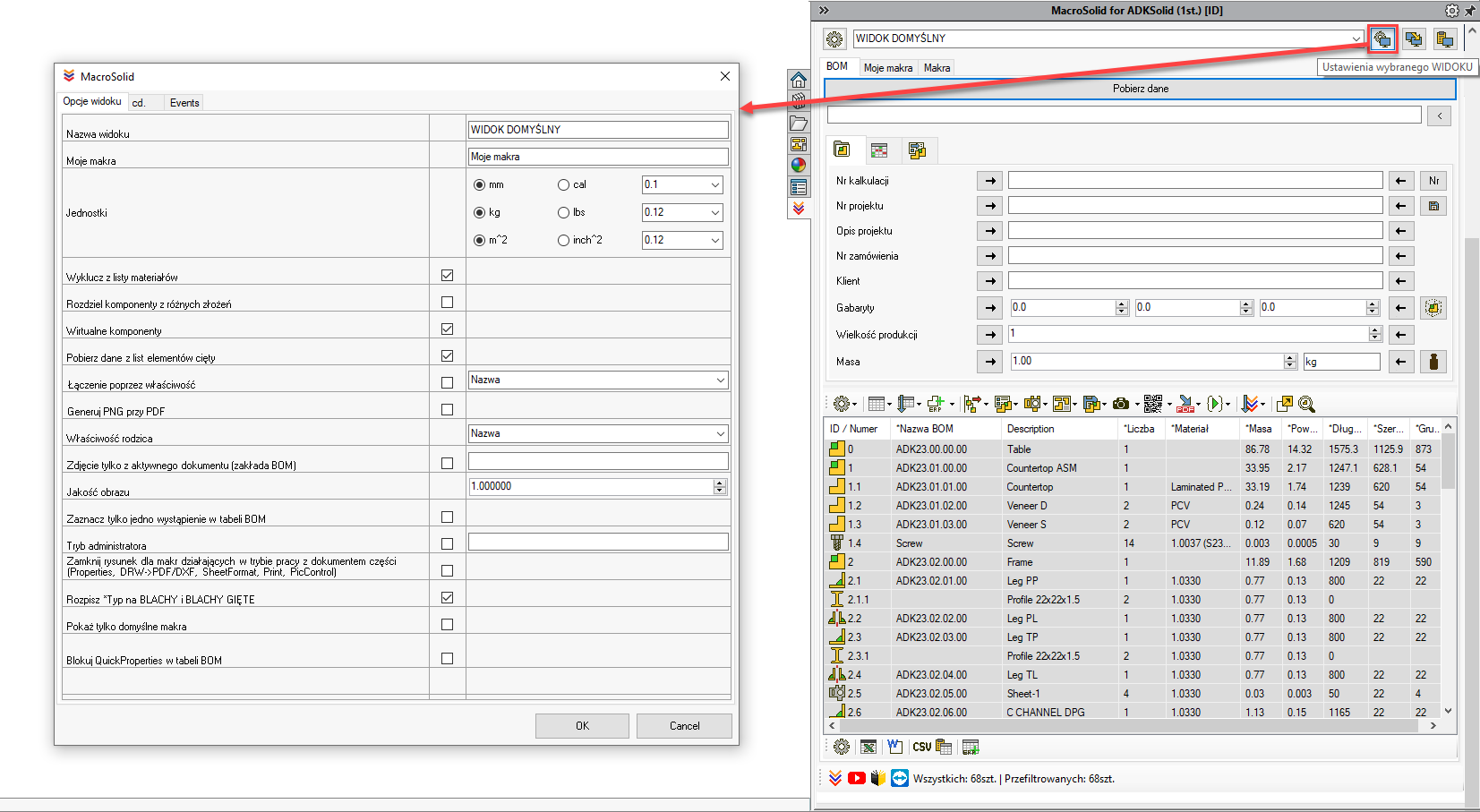Enable 'Pokaż tylko domyślne makra' checkbox
The image size is (1480, 812).
[x=447, y=624]
